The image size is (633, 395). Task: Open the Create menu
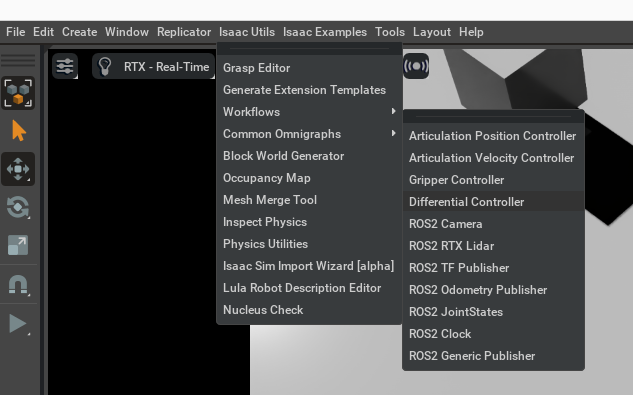[80, 32]
